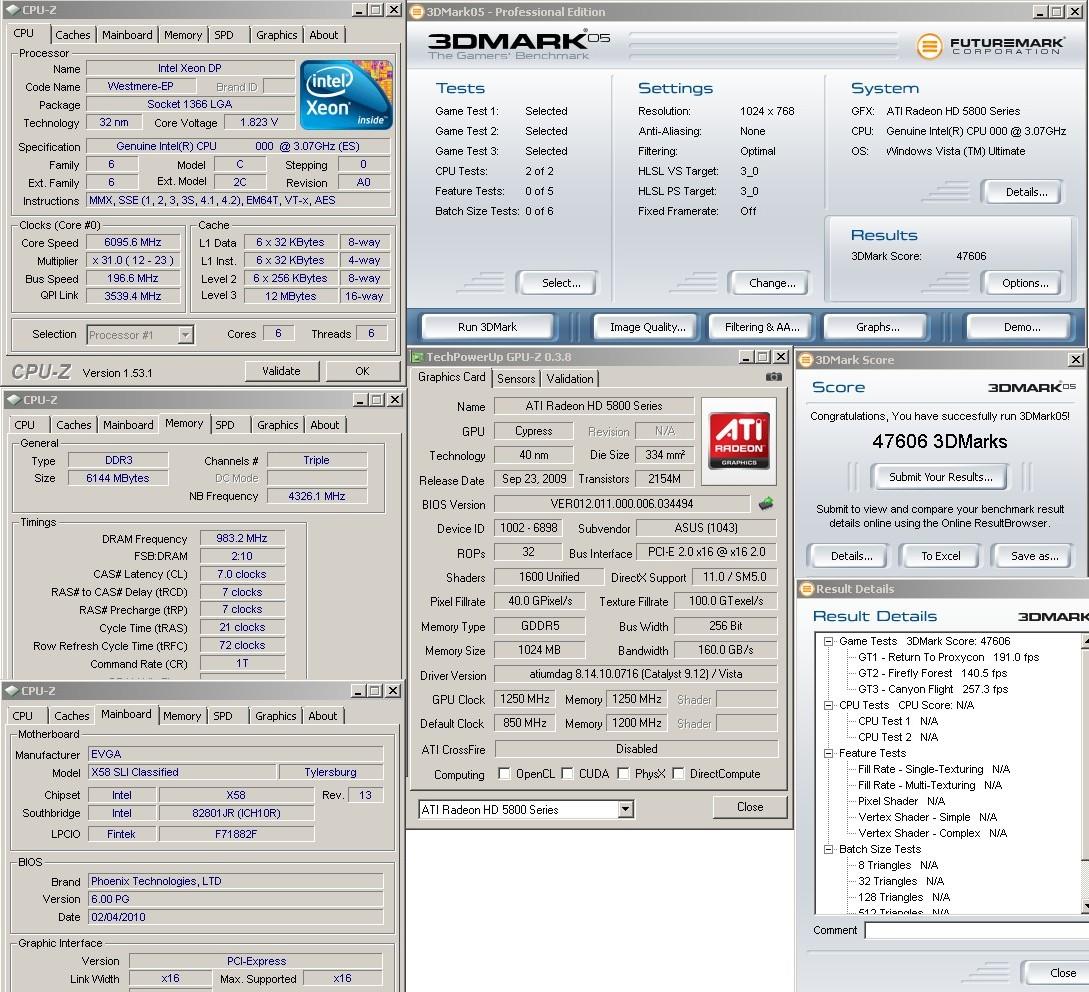
Task: Click the Core Speed 6095.6 MHz value
Action: coord(133,243)
